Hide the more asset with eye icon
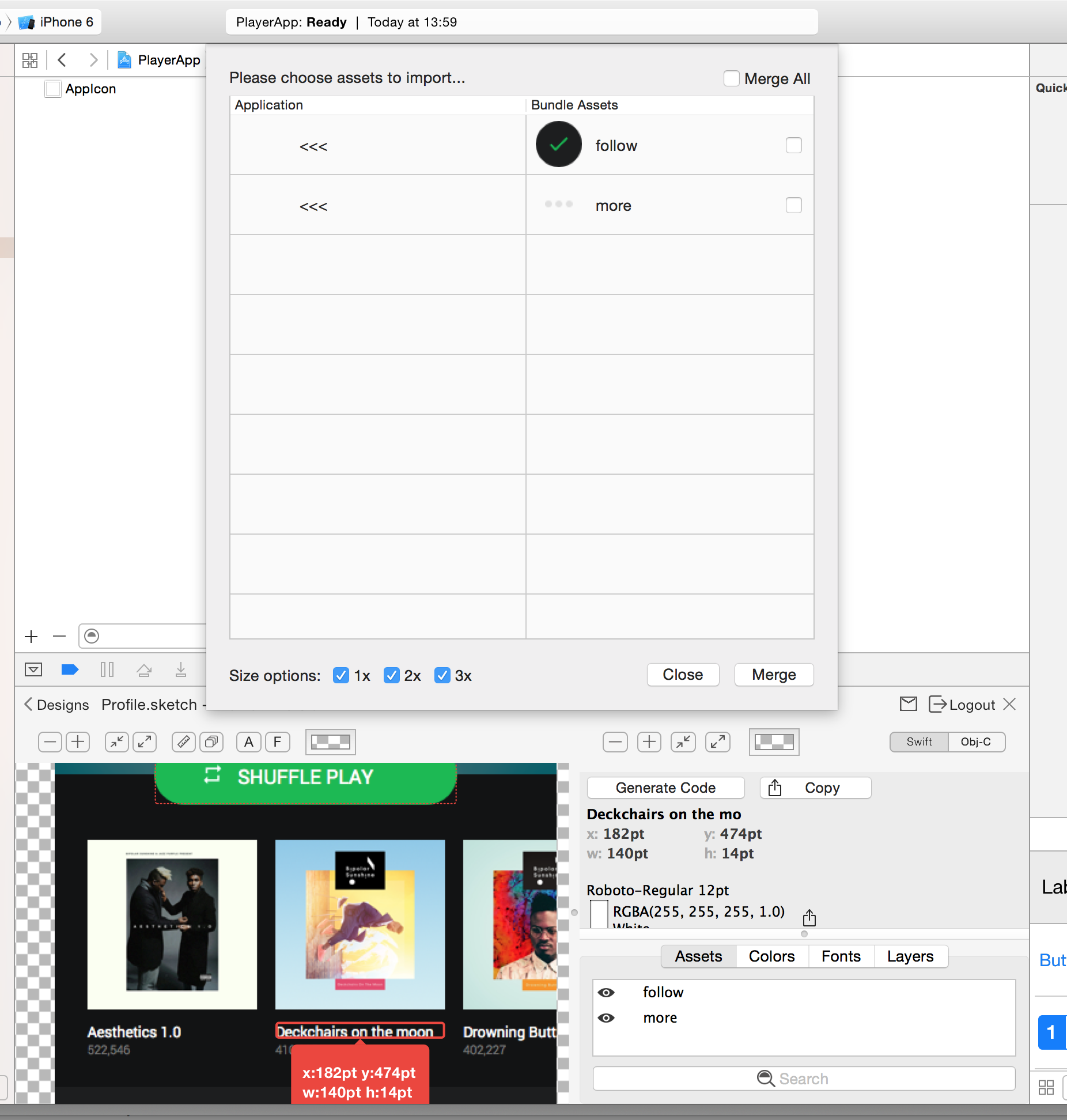This screenshot has height=1120, width=1067. (606, 1017)
